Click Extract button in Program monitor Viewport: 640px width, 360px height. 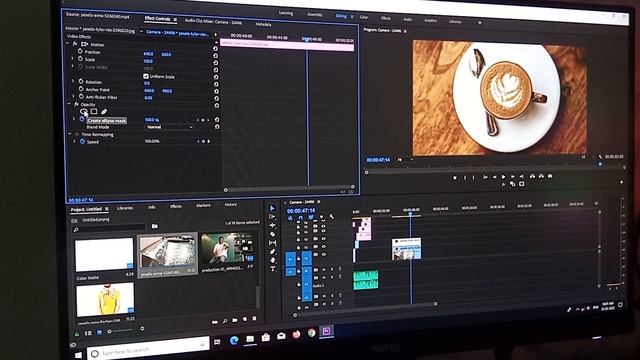(541, 176)
